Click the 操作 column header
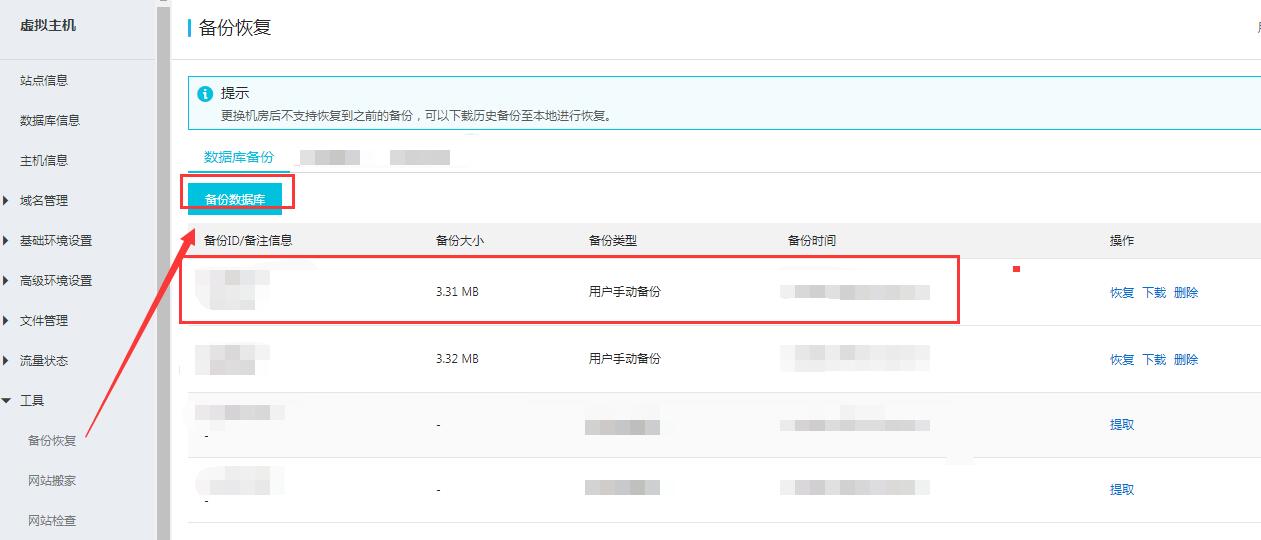 point(1122,241)
